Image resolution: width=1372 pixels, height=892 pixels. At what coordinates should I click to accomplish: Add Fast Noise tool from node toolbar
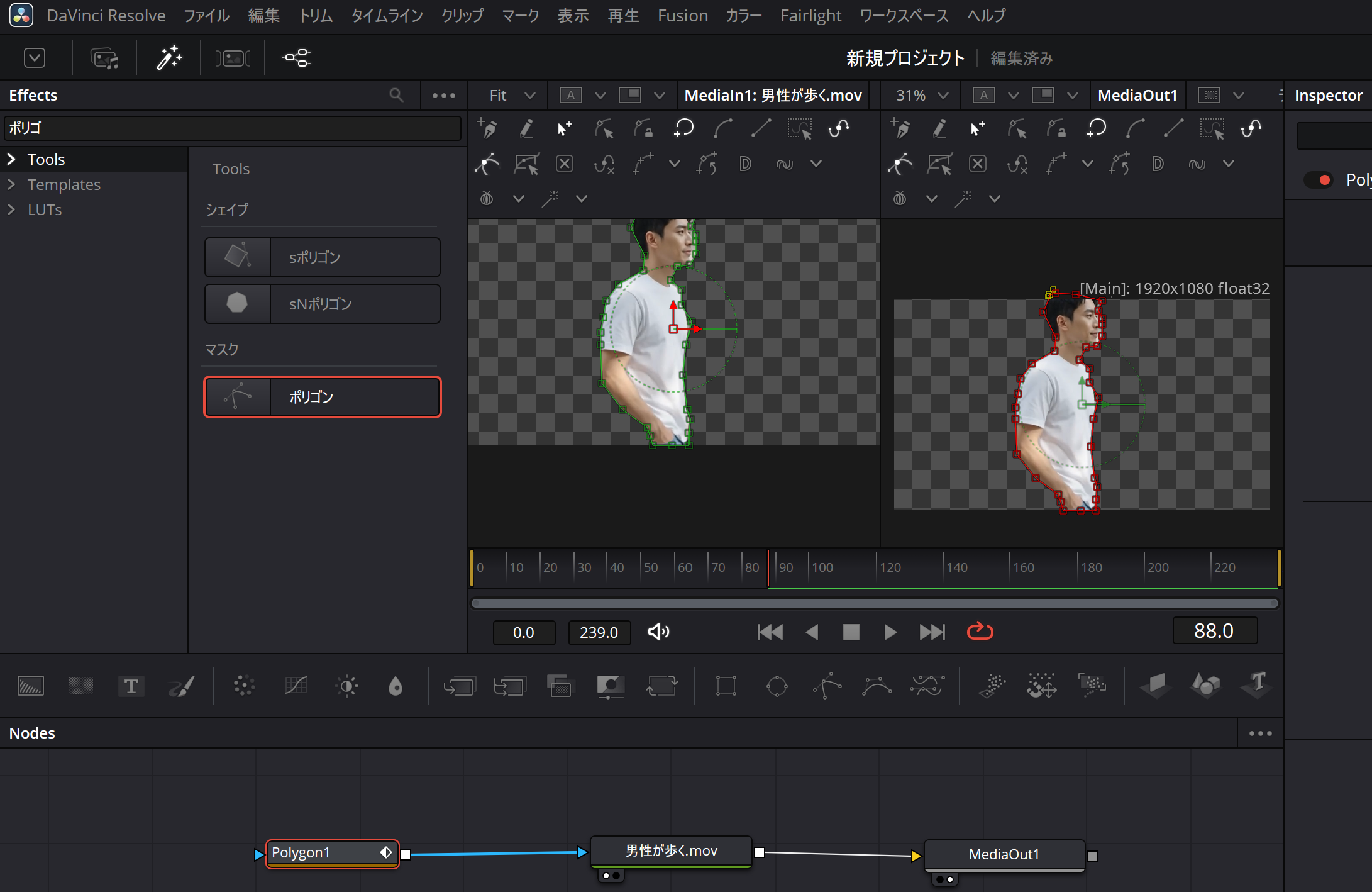click(81, 686)
